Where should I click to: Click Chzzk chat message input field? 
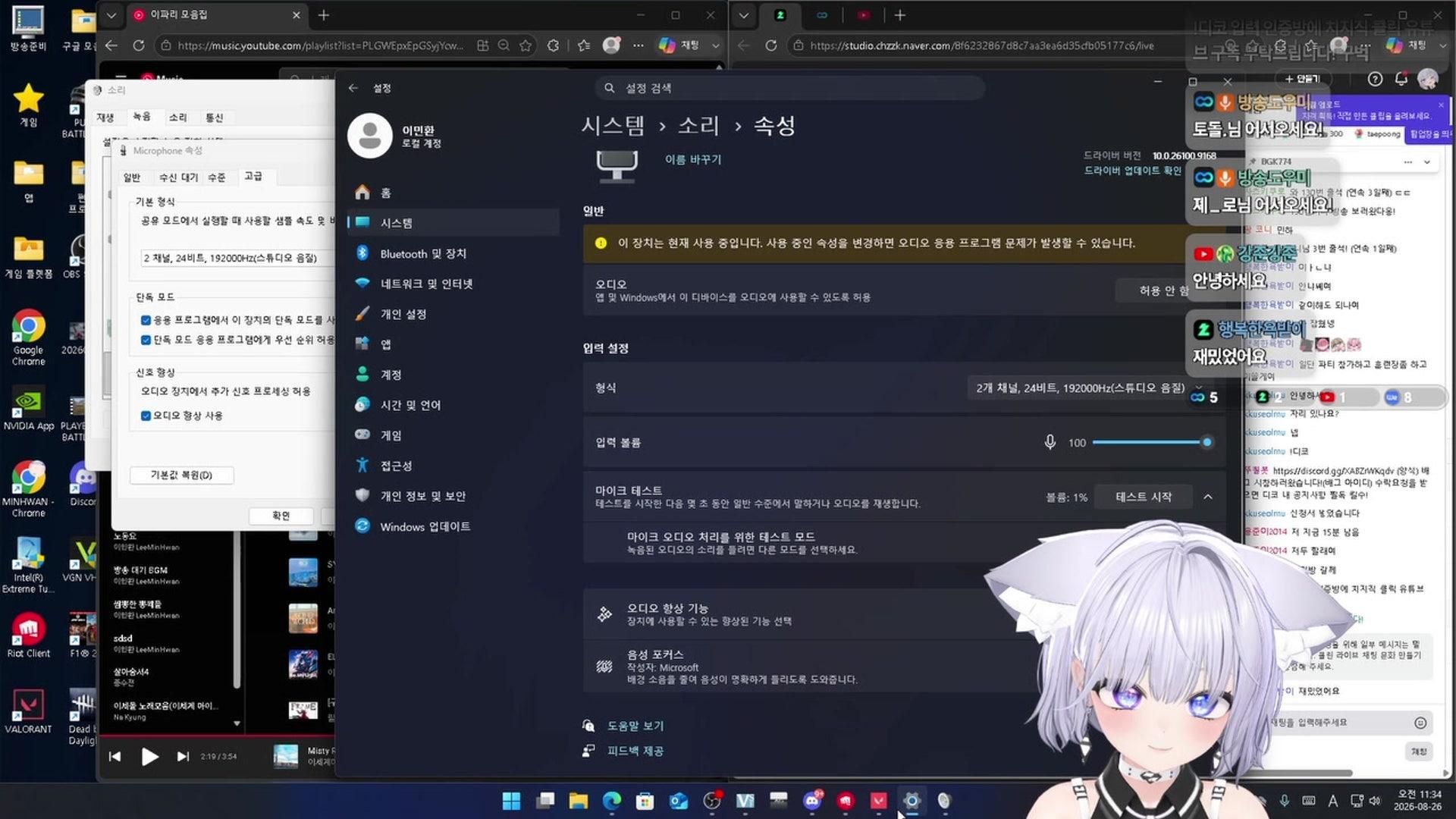pos(1342,723)
